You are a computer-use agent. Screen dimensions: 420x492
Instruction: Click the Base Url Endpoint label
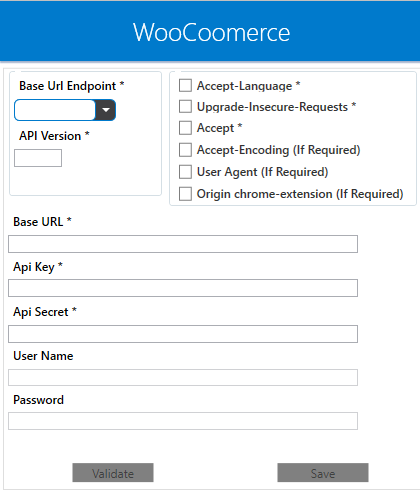click(72, 86)
